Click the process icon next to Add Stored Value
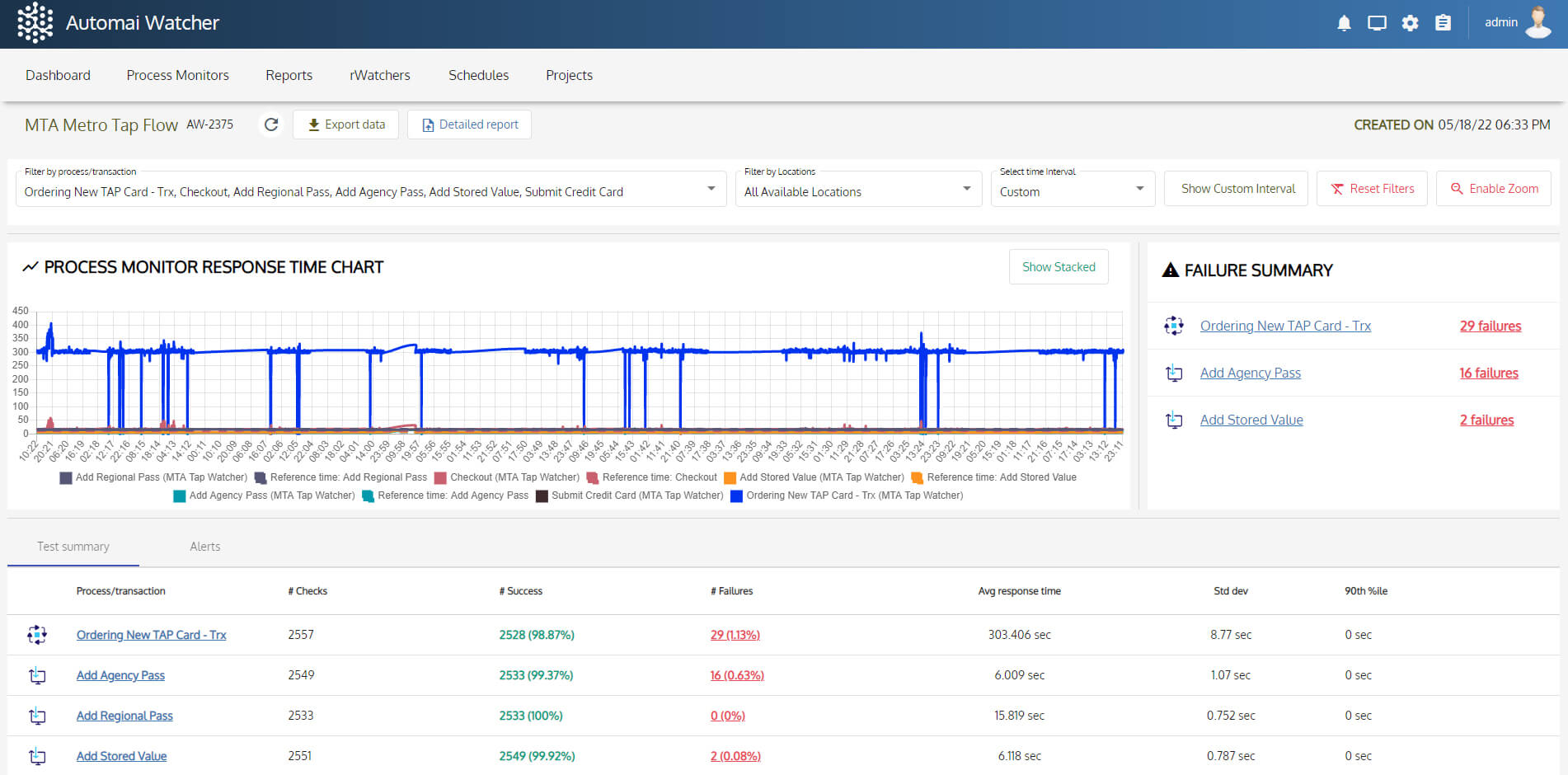This screenshot has width=1568, height=775. (37, 756)
